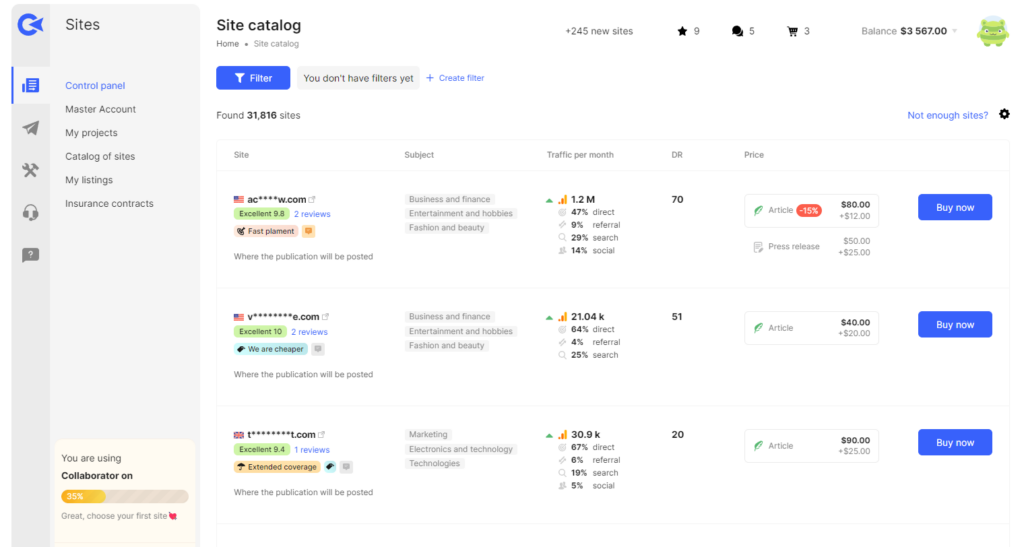
Task: Click the -15% discount badge
Action: [808, 210]
